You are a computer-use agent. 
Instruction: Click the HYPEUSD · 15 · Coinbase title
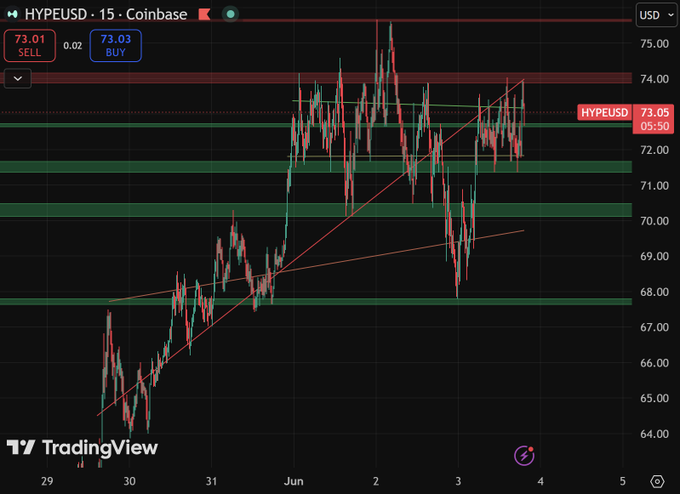(106, 14)
